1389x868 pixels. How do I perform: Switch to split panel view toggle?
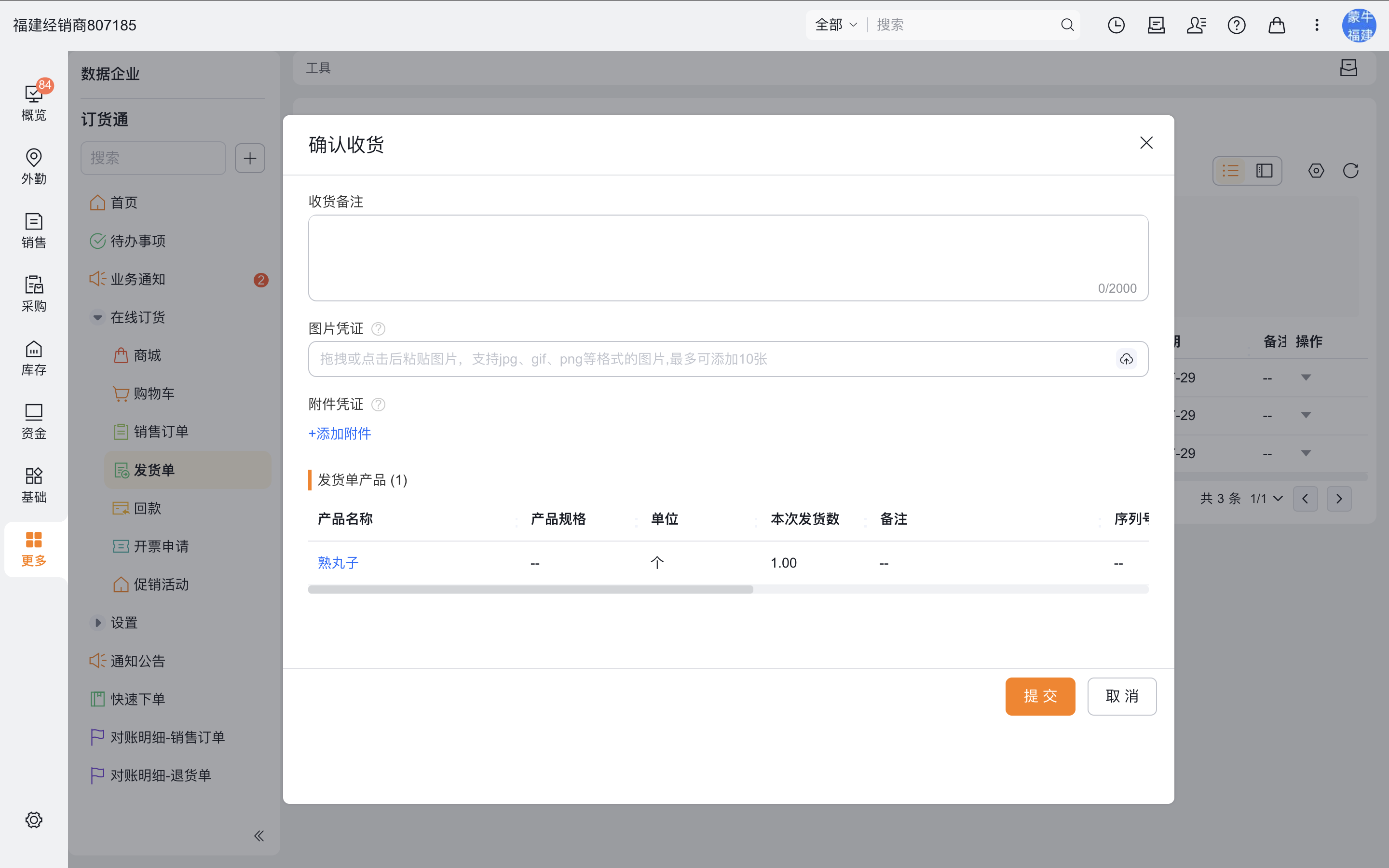tap(1265, 171)
